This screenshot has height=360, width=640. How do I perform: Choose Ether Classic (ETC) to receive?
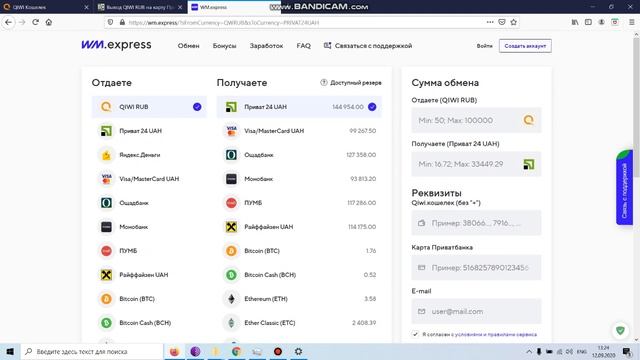pos(299,323)
